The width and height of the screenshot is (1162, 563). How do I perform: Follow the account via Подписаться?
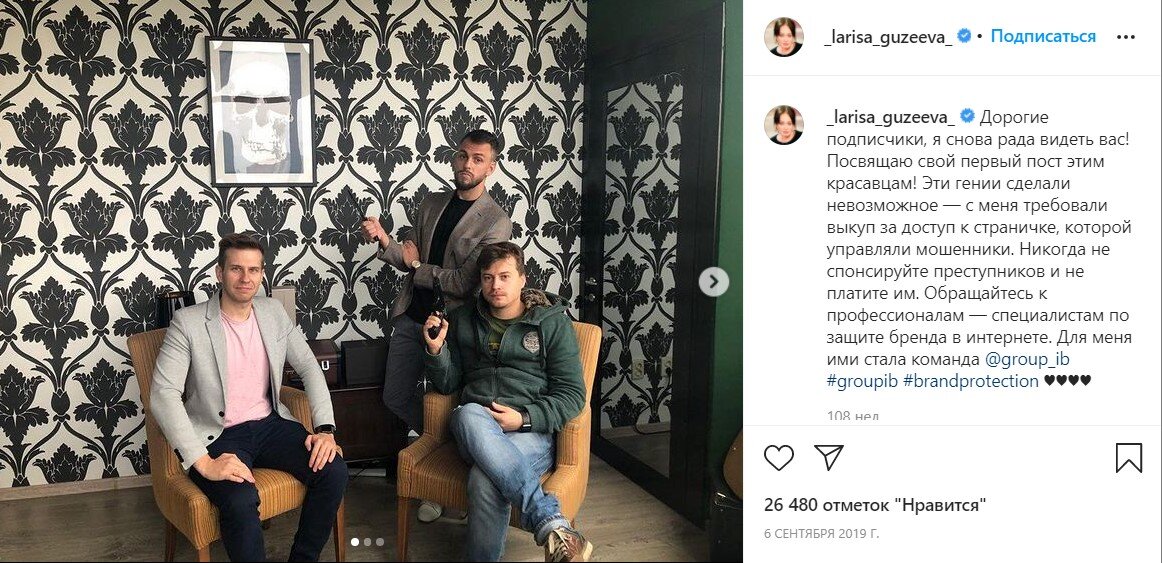tap(1043, 36)
